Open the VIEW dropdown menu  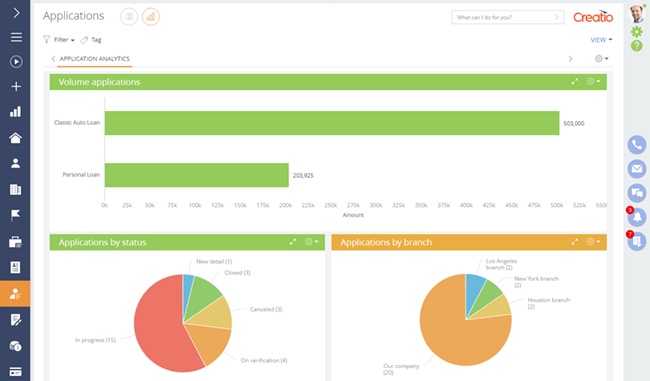pos(601,40)
